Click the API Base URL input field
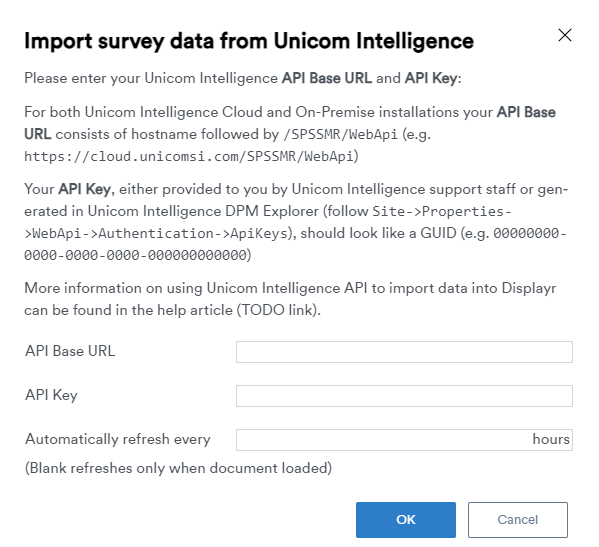 click(404, 352)
